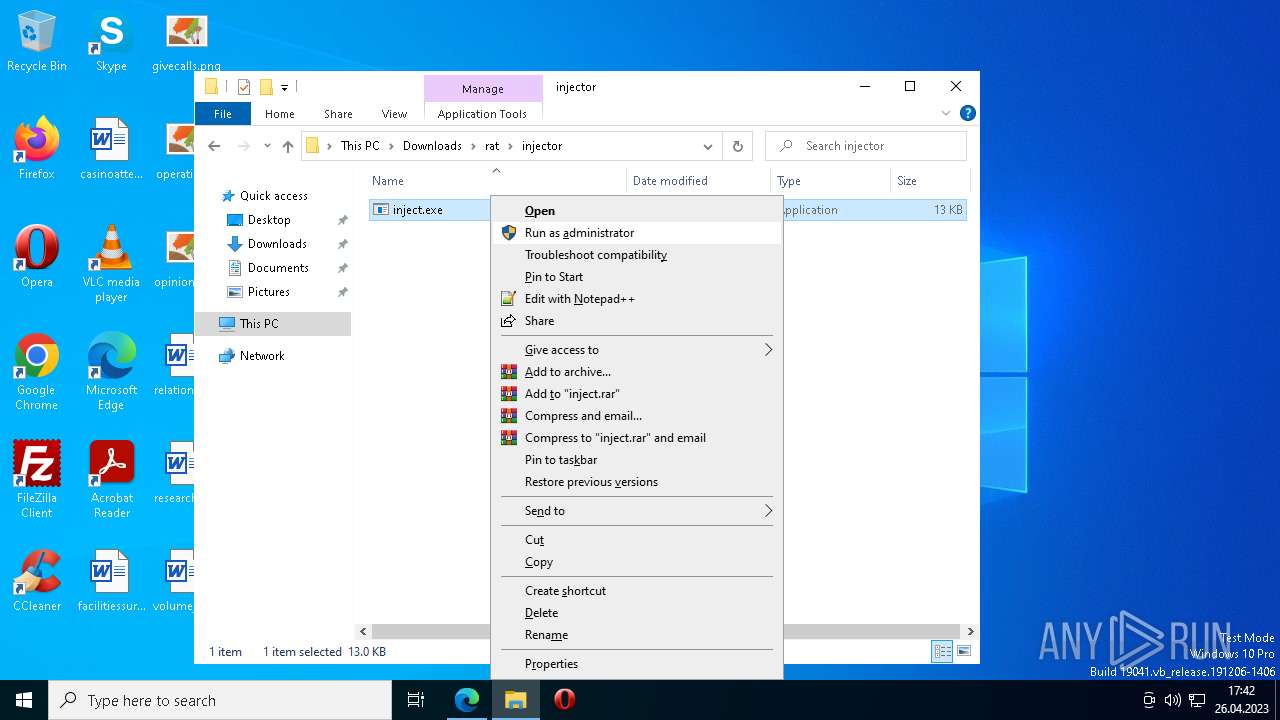Viewport: 1280px width, 720px height.
Task: Switch to details view layout icon
Action: pyautogui.click(x=942, y=651)
